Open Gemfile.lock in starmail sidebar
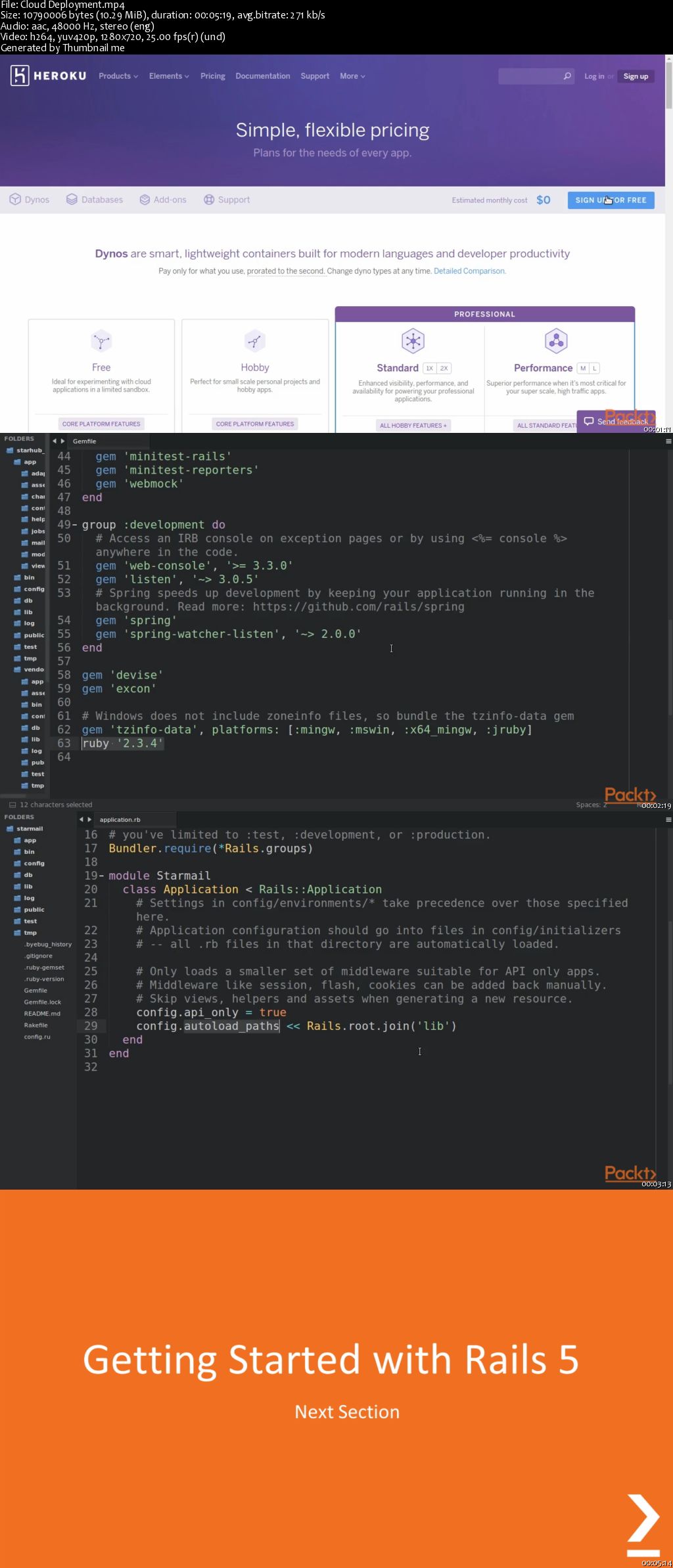 point(43,1002)
